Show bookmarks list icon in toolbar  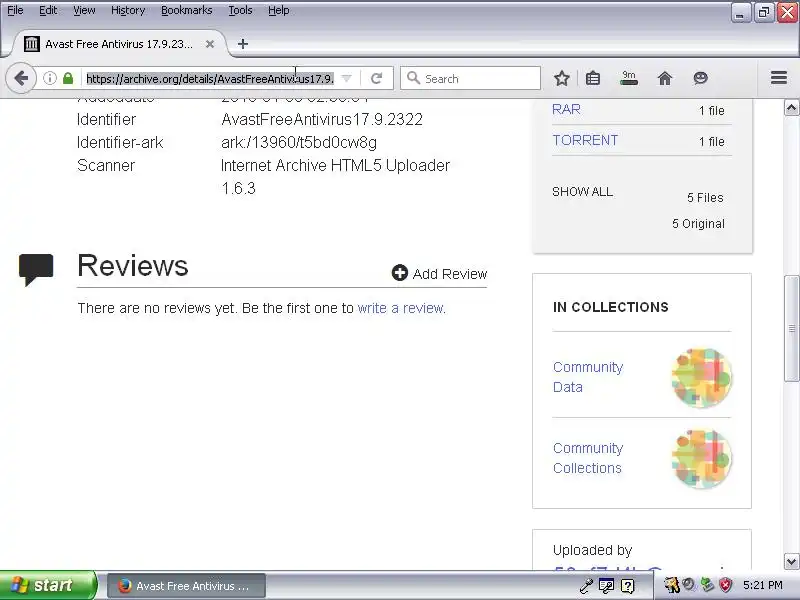[x=592, y=78]
